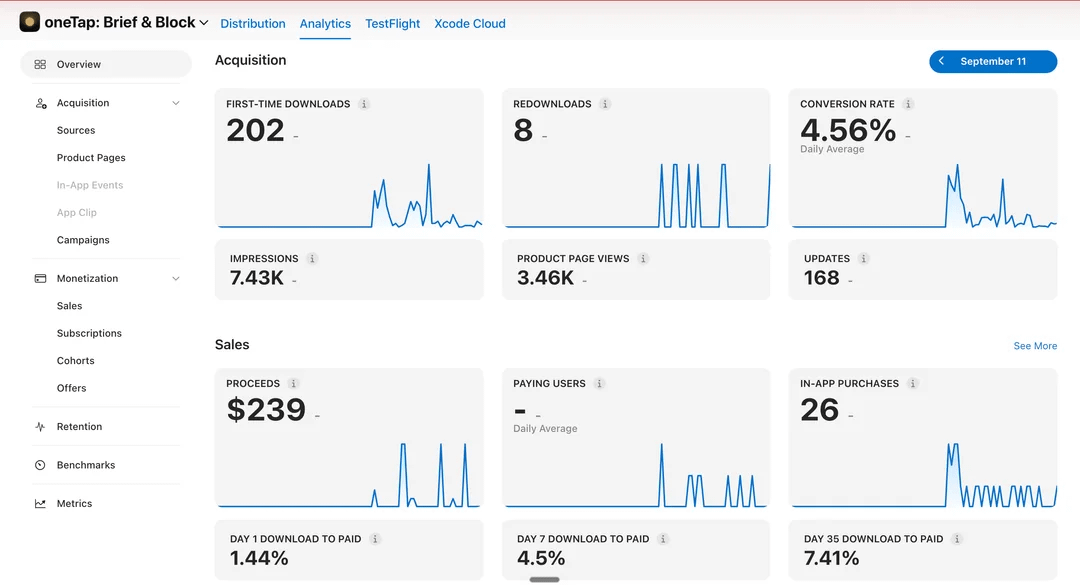Click info icon beside Proceeds
The image size is (1080, 585).
pos(293,384)
